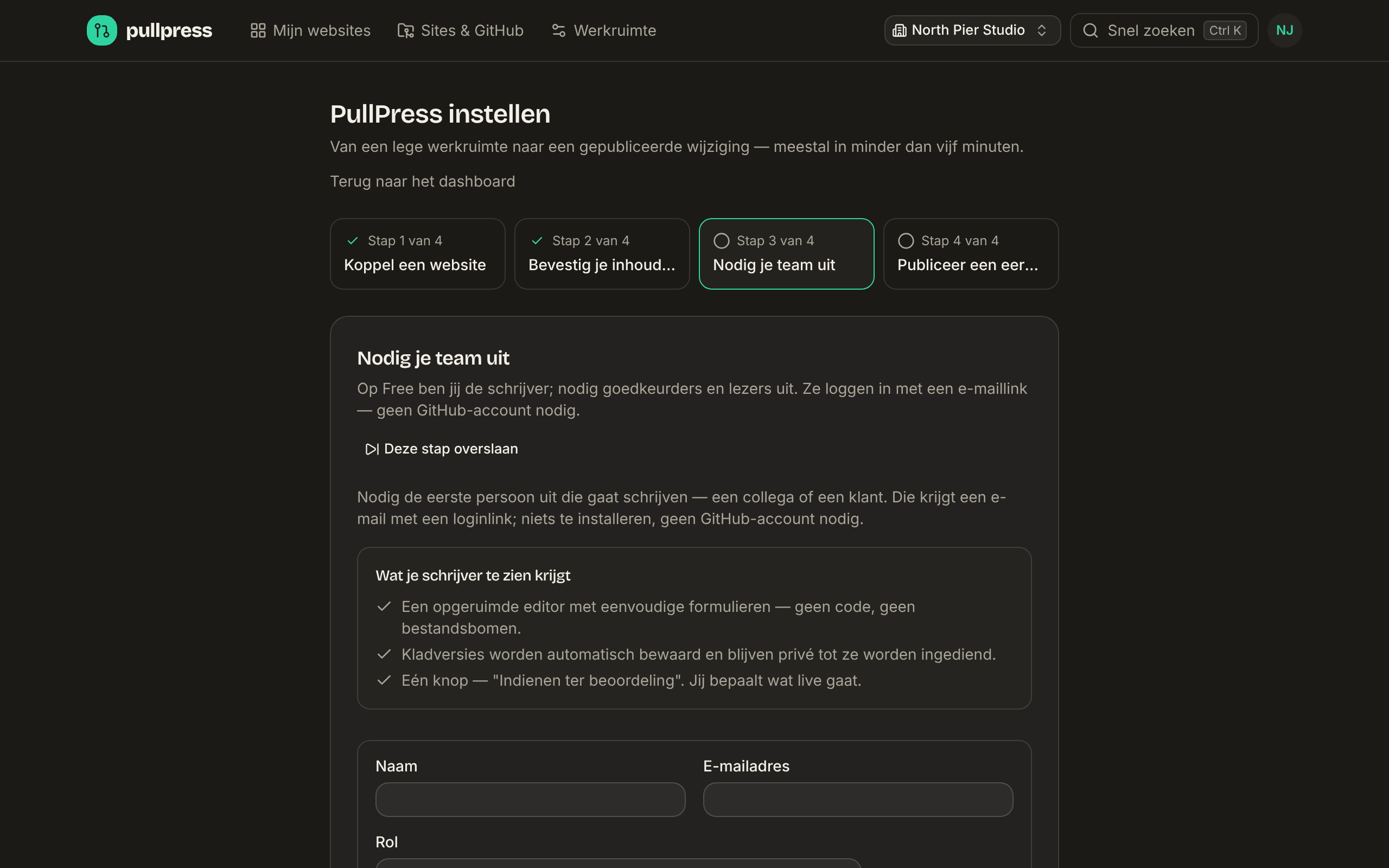Open the Snel zoeken search box
The height and width of the screenshot is (868, 1389).
[1163, 30]
